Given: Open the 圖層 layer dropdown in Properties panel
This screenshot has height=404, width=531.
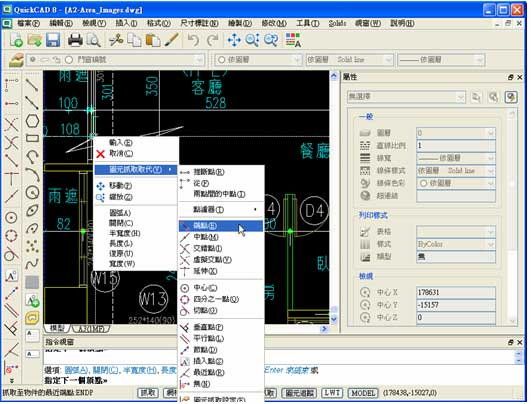Looking at the screenshot, I should click(456, 133).
